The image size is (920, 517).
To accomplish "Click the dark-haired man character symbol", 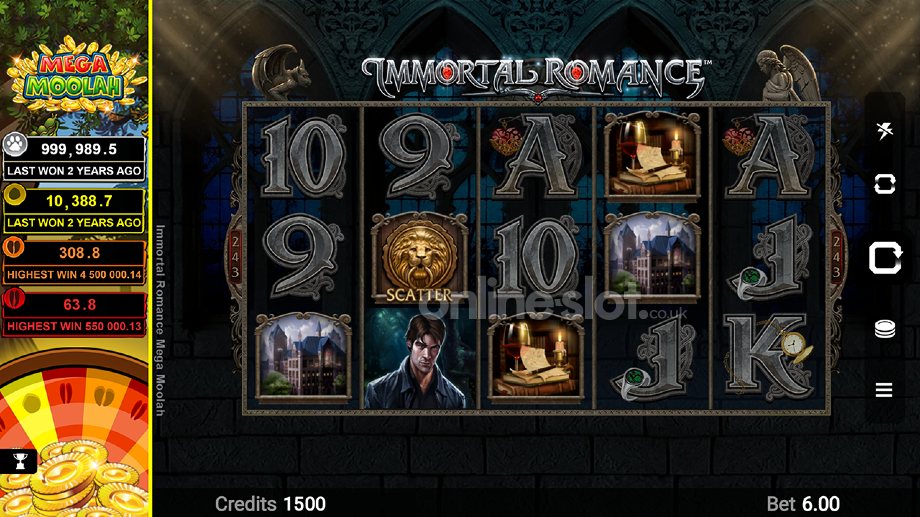I will (x=419, y=360).
